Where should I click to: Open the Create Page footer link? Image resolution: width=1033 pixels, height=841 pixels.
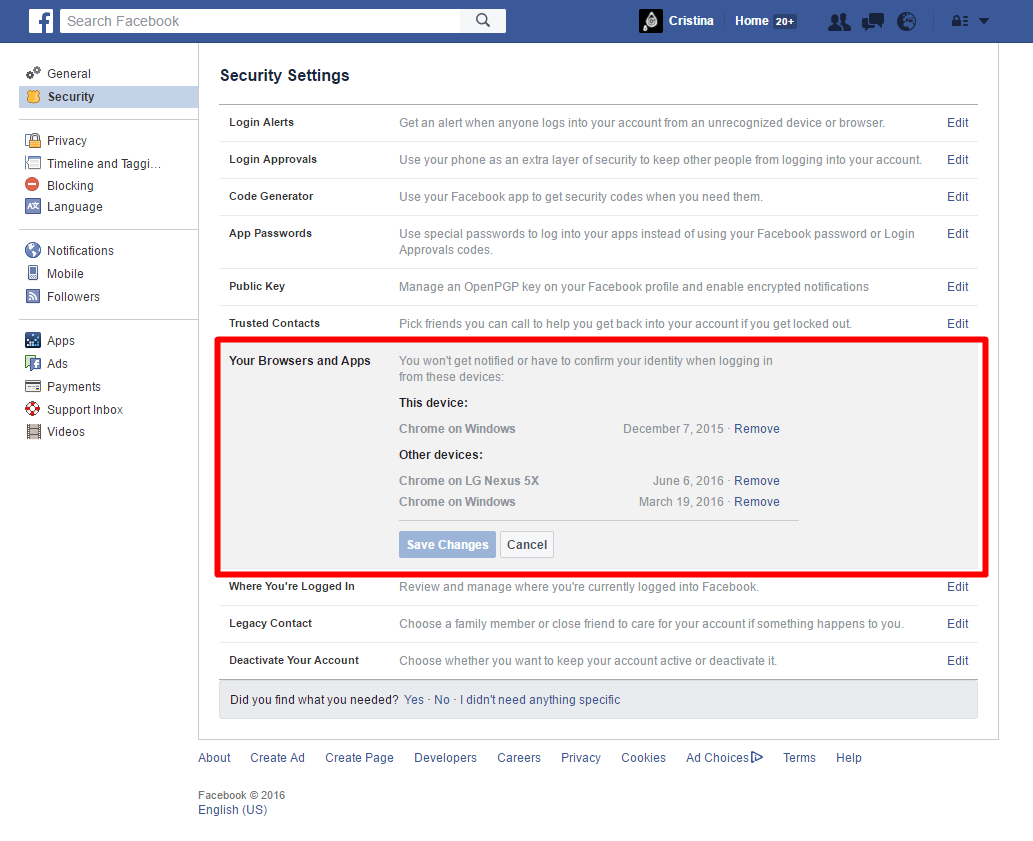(359, 757)
